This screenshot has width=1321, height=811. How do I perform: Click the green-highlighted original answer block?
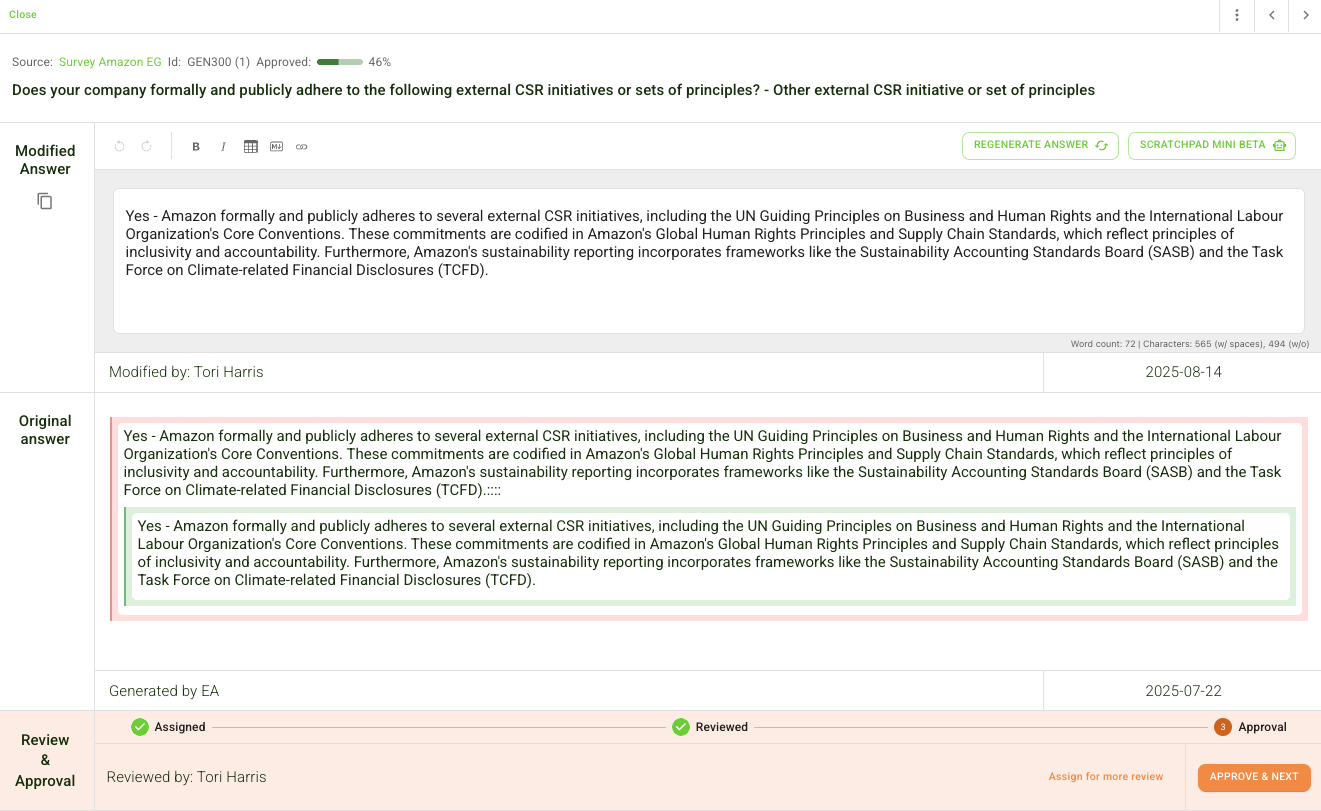(710, 556)
